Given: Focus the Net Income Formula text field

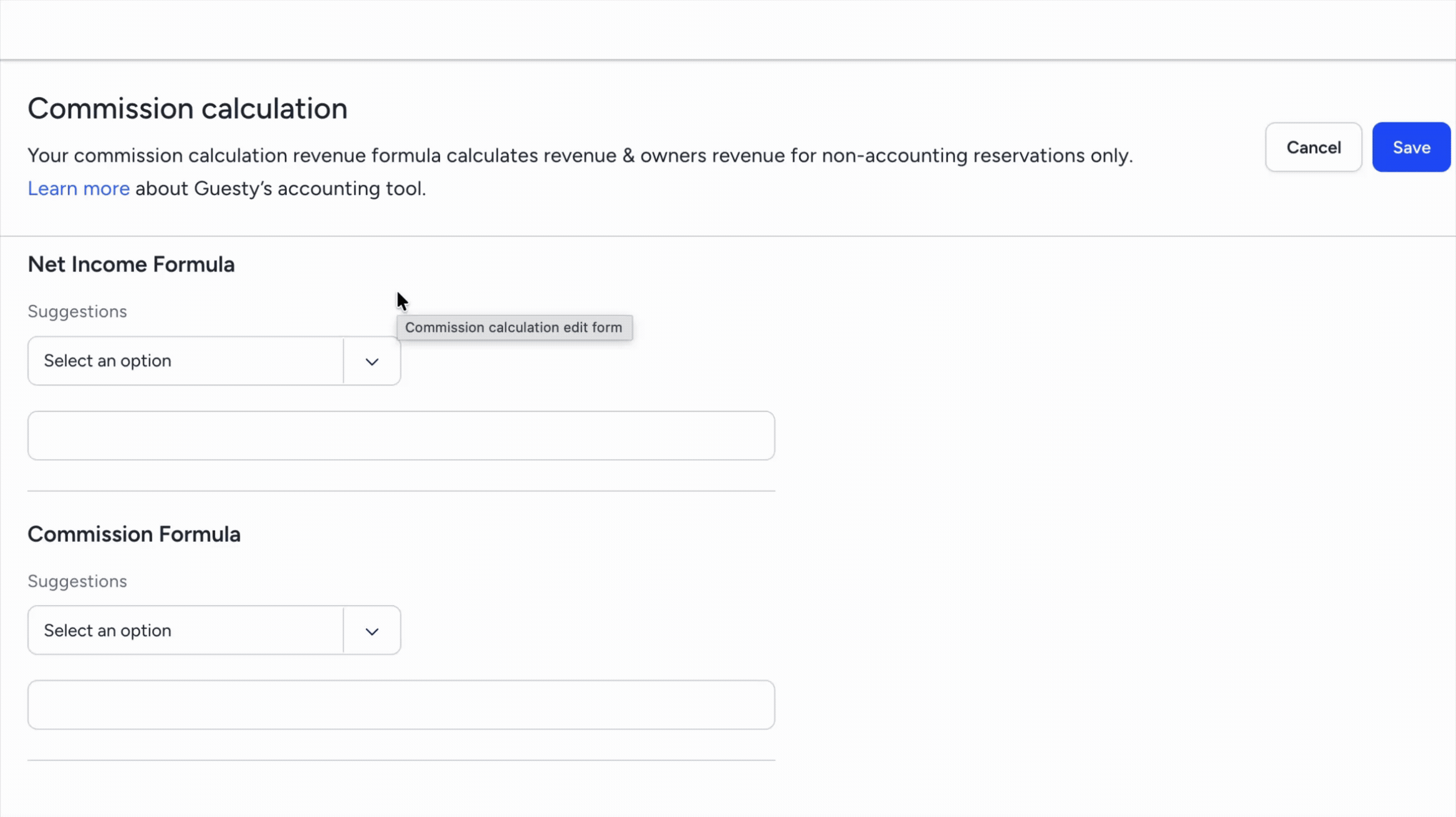Looking at the screenshot, I should 401,435.
